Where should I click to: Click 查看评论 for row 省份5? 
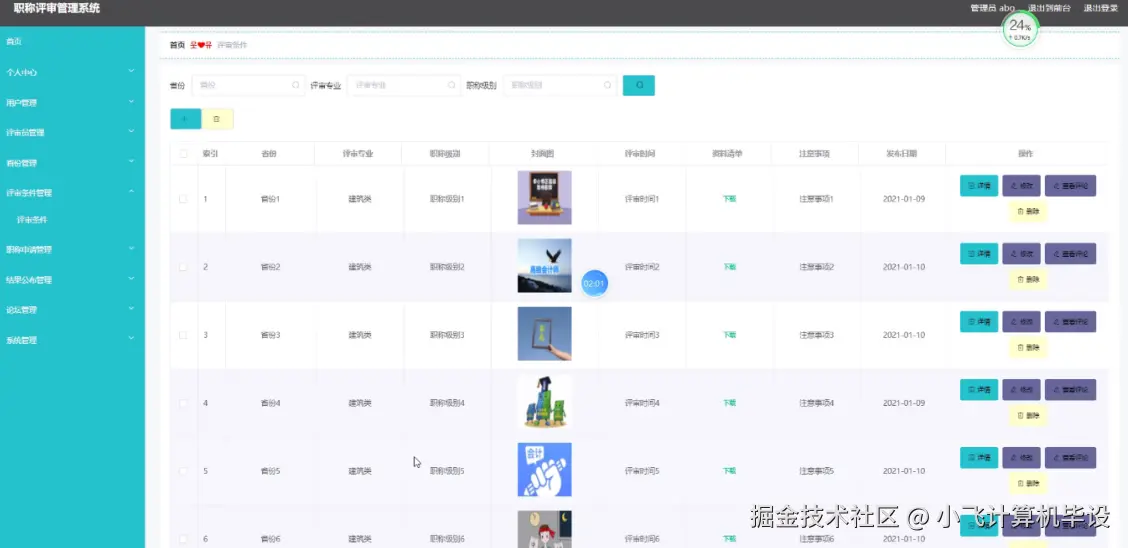(x=1070, y=457)
